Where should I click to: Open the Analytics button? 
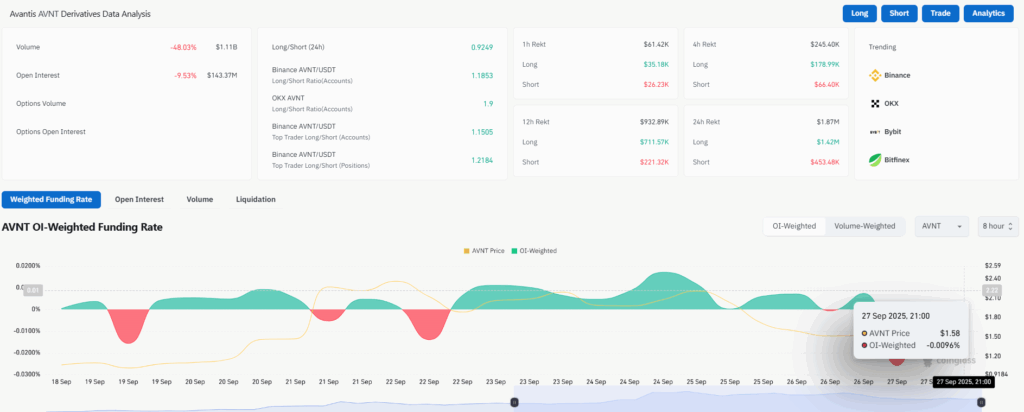pos(989,14)
